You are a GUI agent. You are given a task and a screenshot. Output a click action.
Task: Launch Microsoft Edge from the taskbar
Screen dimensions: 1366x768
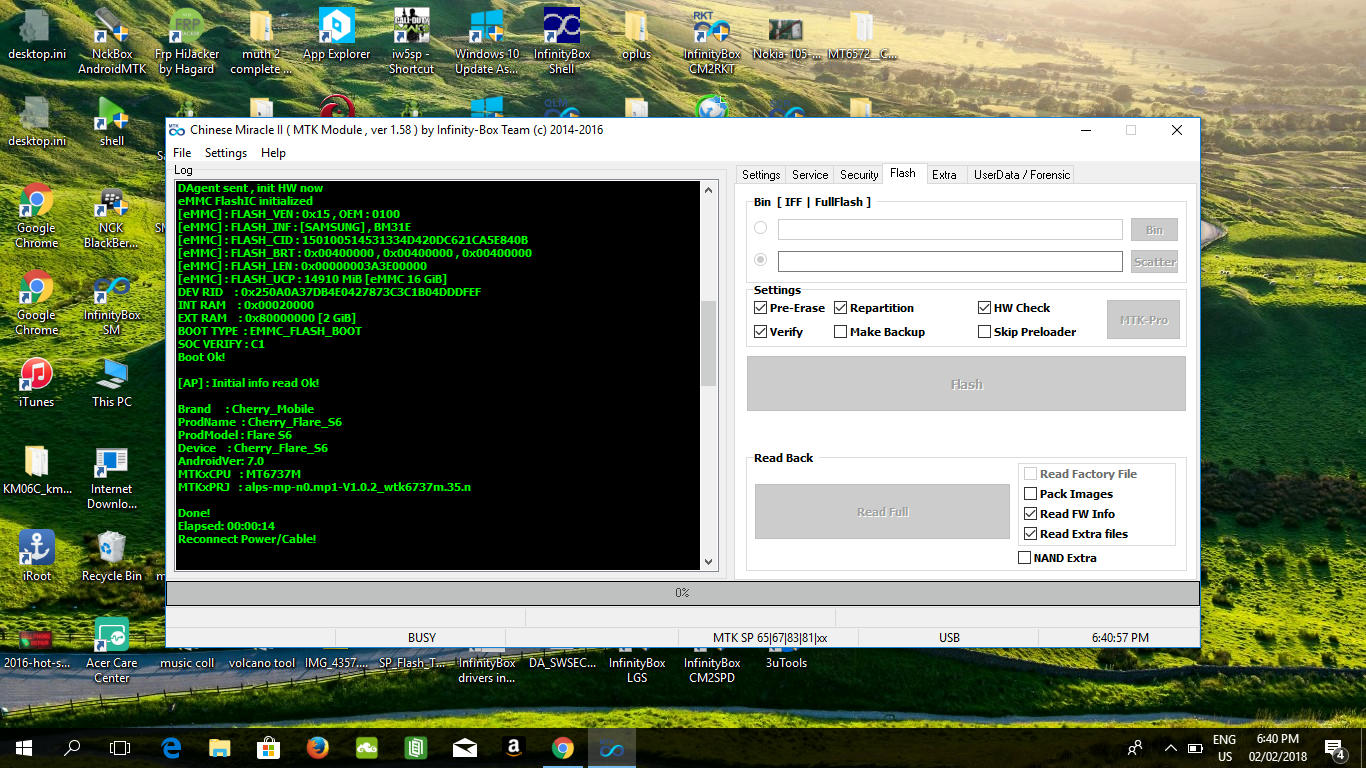pyautogui.click(x=171, y=748)
